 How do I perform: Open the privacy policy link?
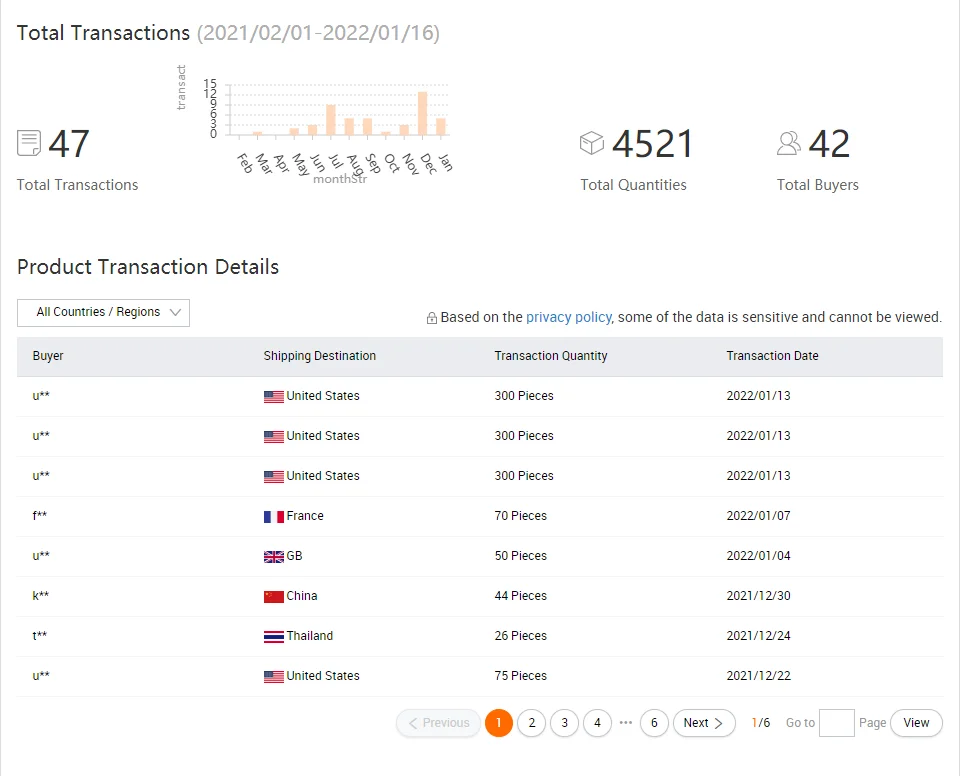(x=568, y=317)
